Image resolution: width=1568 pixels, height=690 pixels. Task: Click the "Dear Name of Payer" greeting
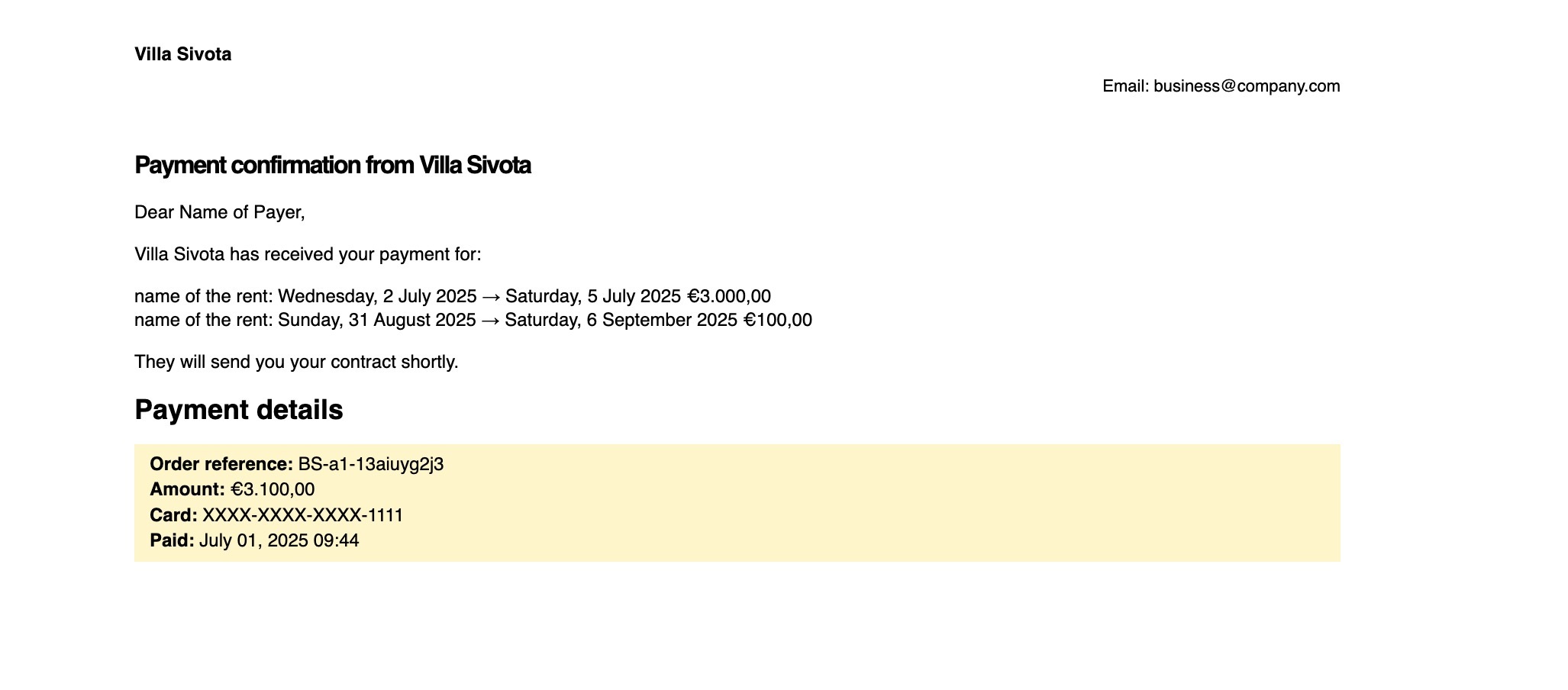click(x=219, y=212)
